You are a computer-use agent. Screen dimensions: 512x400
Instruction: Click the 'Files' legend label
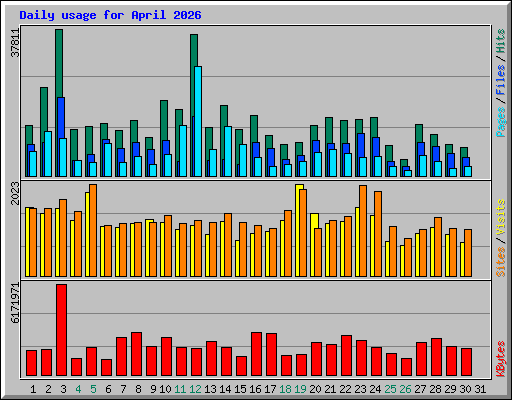(500, 80)
